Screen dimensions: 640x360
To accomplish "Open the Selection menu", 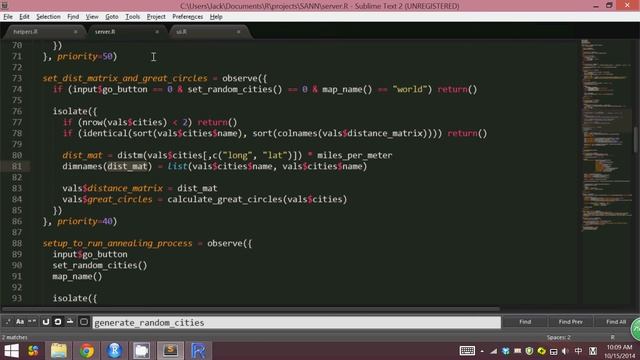I will click(x=48, y=17).
